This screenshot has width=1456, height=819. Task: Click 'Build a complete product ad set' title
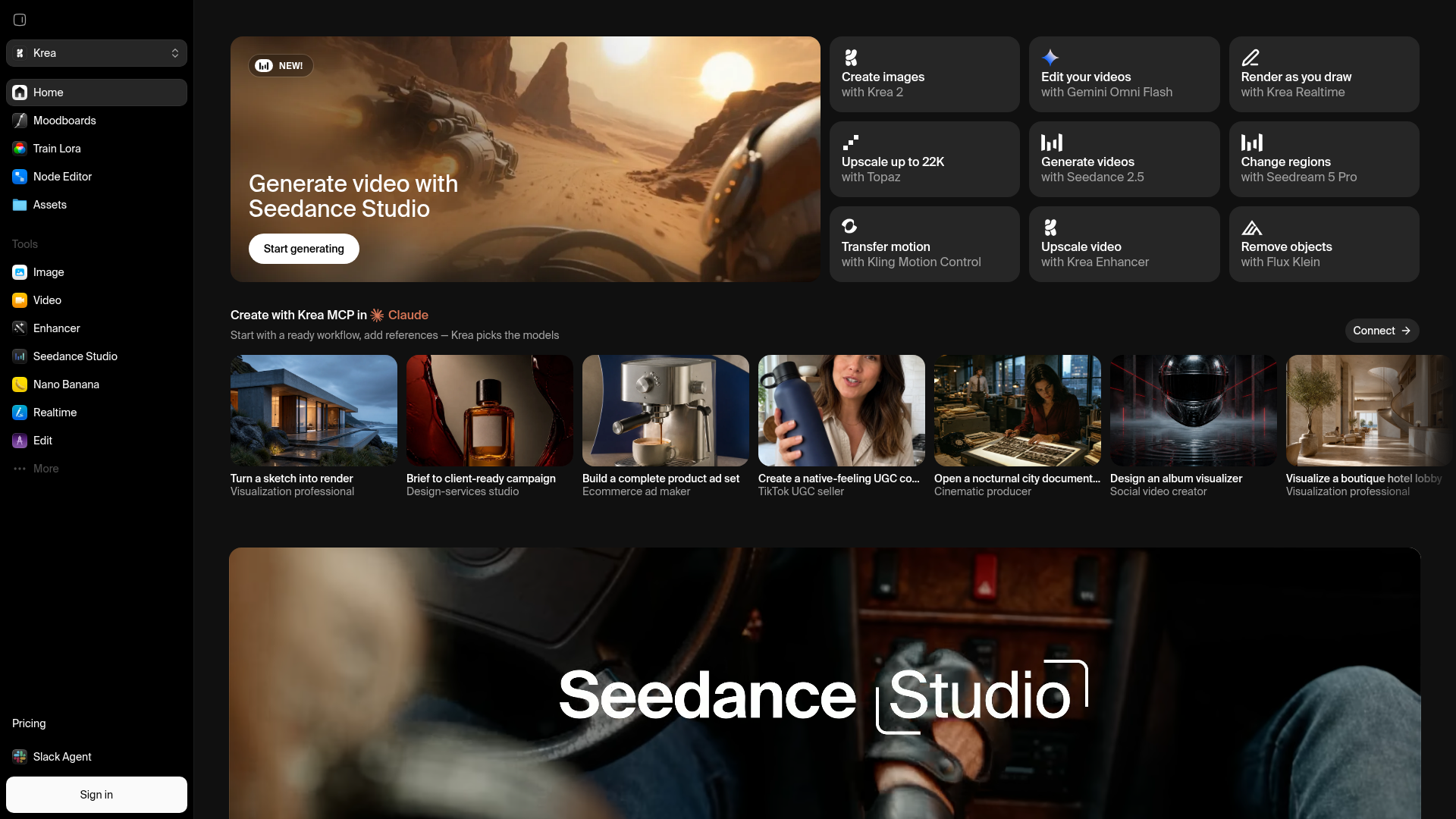click(x=661, y=479)
